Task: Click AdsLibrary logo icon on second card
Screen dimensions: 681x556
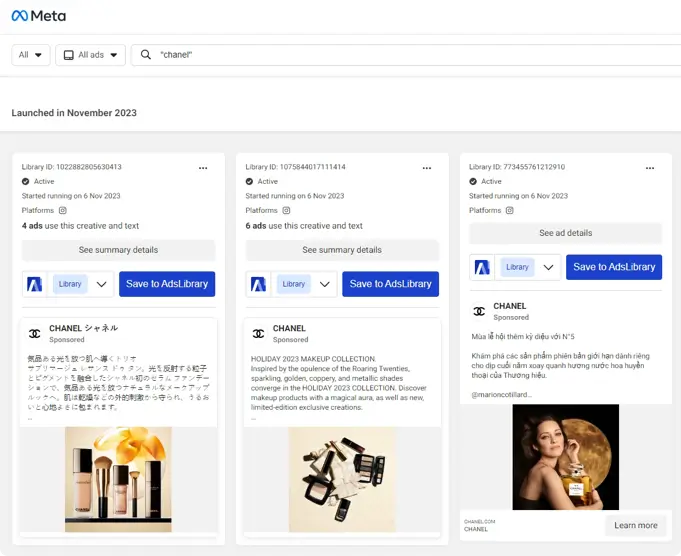Action: click(258, 285)
